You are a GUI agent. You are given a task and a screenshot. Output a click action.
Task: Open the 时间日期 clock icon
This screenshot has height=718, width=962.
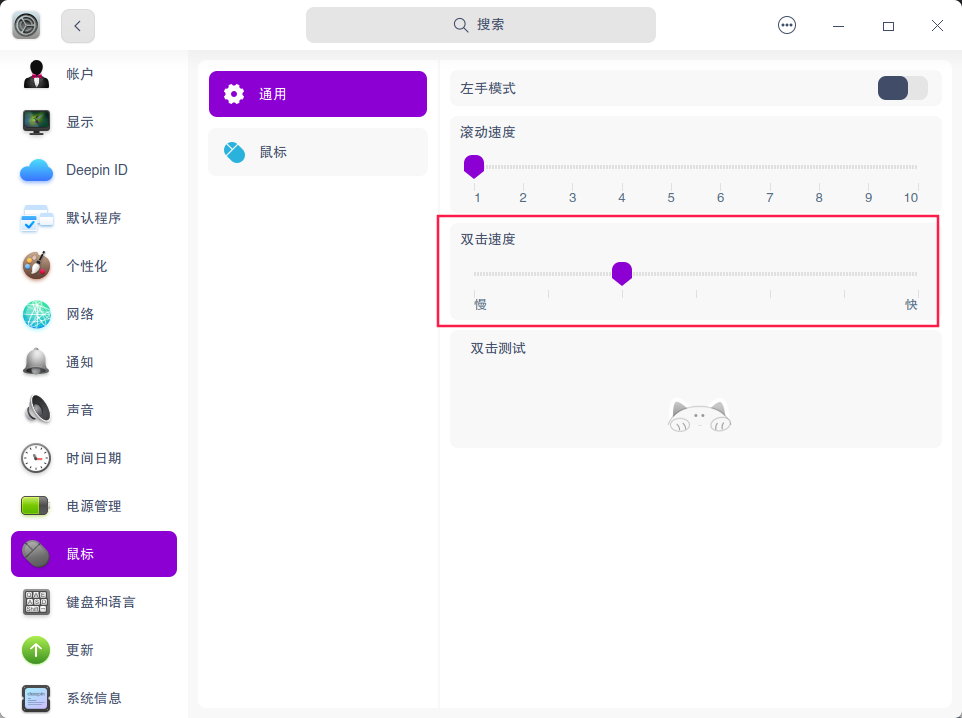tap(37, 458)
